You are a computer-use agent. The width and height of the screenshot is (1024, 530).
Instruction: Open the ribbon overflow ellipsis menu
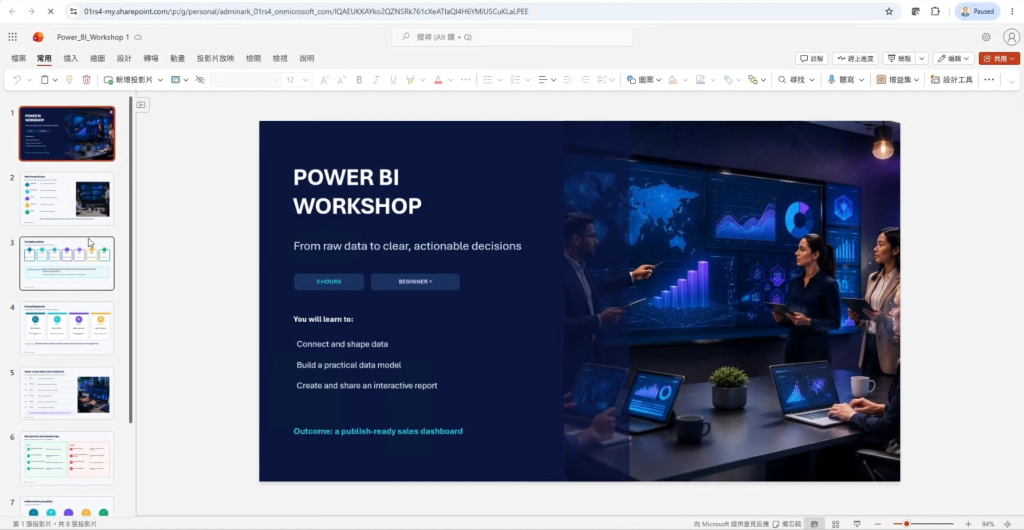click(989, 80)
